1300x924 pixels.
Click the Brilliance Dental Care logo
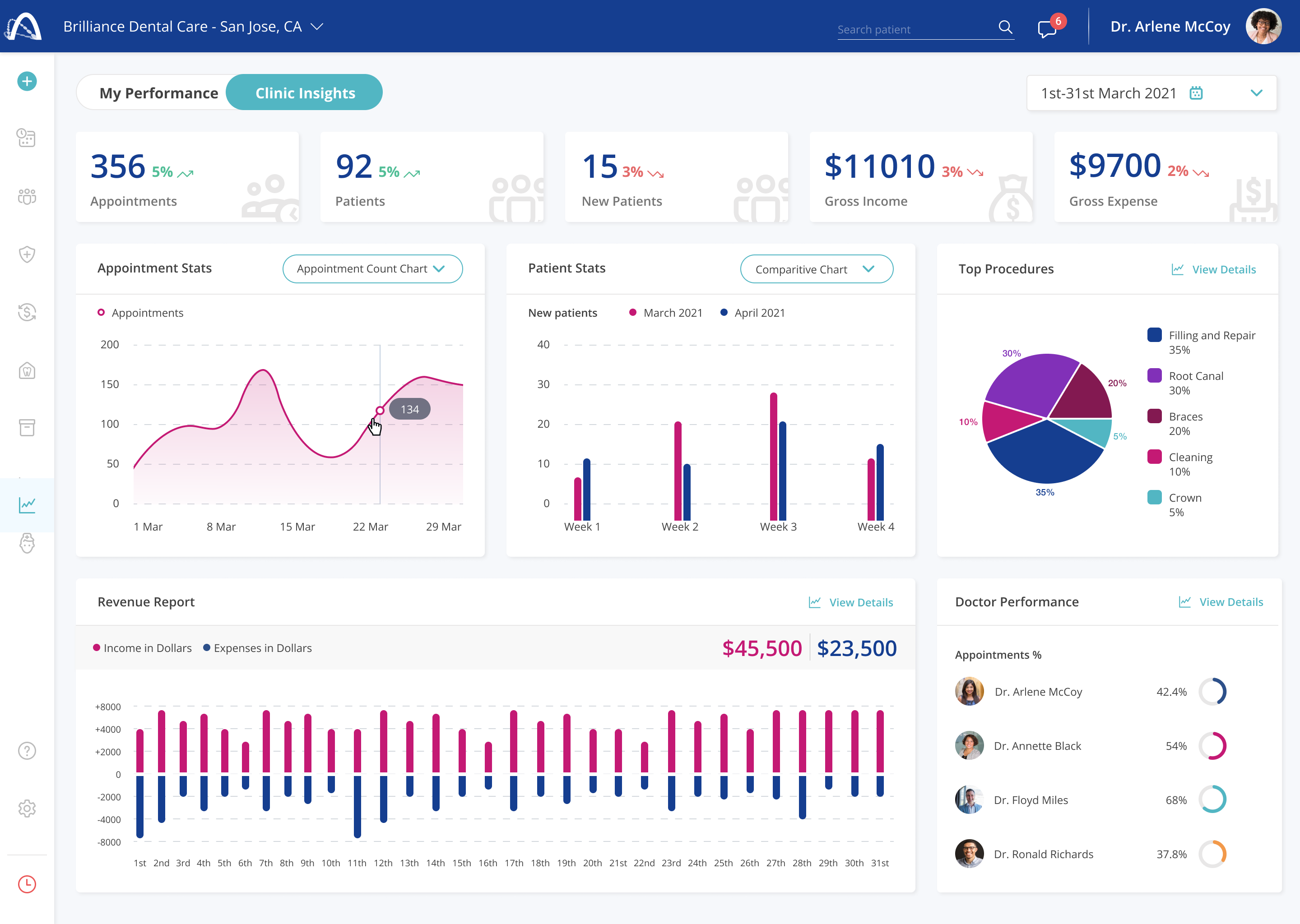[23, 26]
